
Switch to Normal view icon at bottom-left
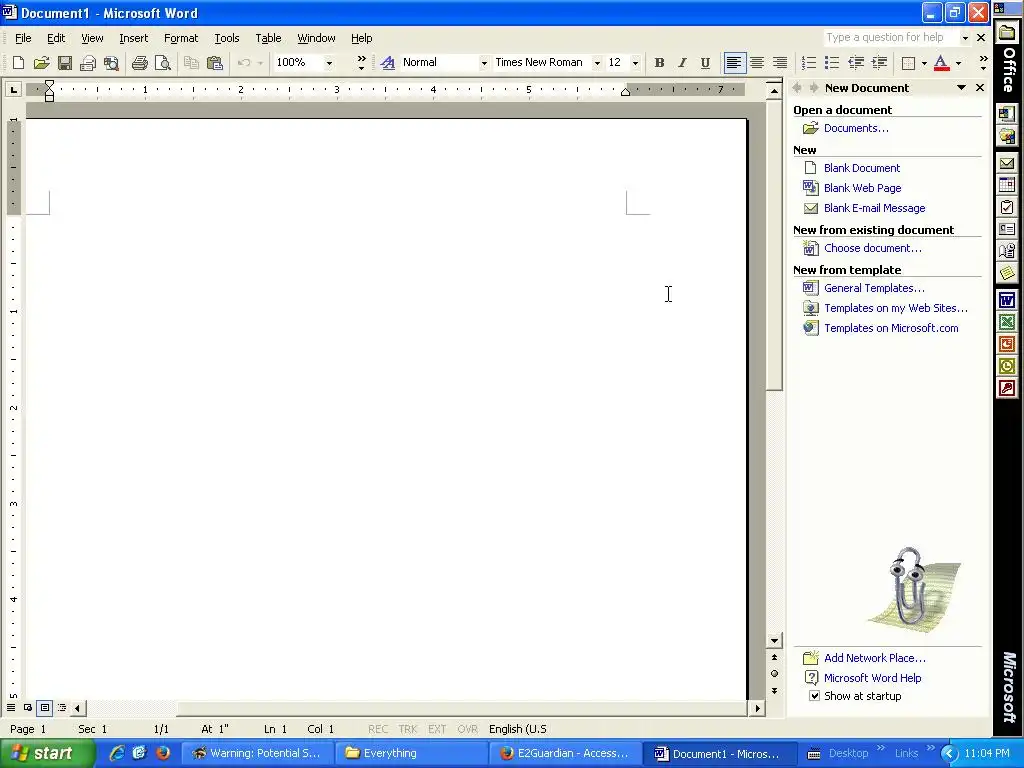pyautogui.click(x=11, y=707)
